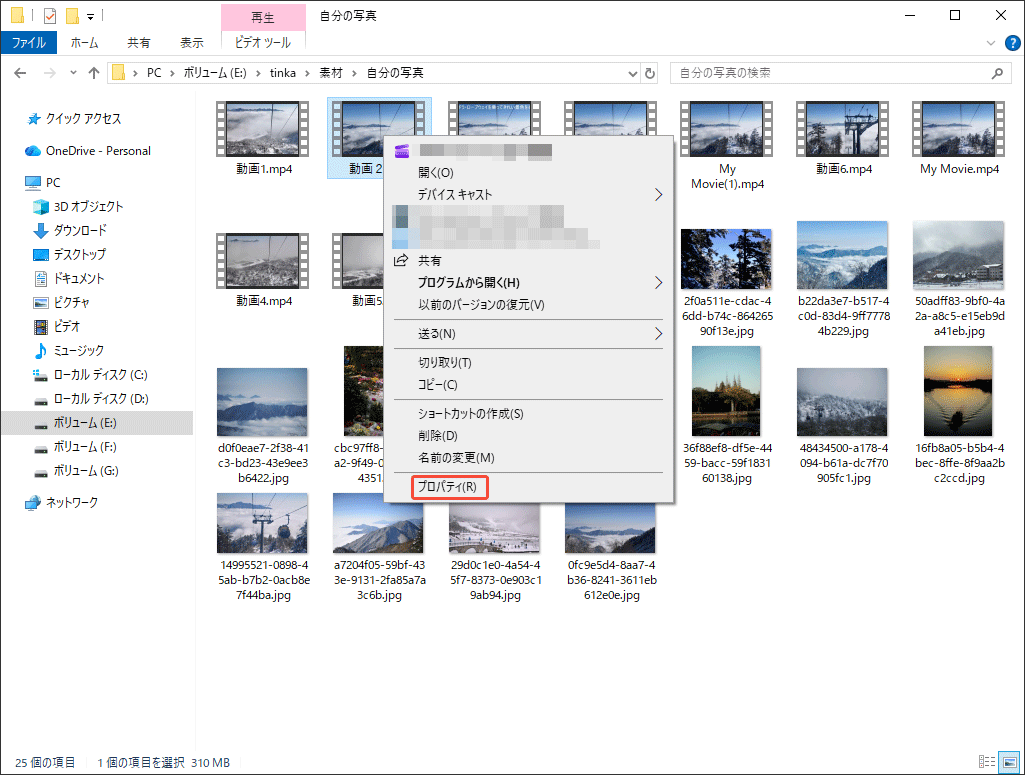Expand 送る(N) submenu

(x=528, y=334)
